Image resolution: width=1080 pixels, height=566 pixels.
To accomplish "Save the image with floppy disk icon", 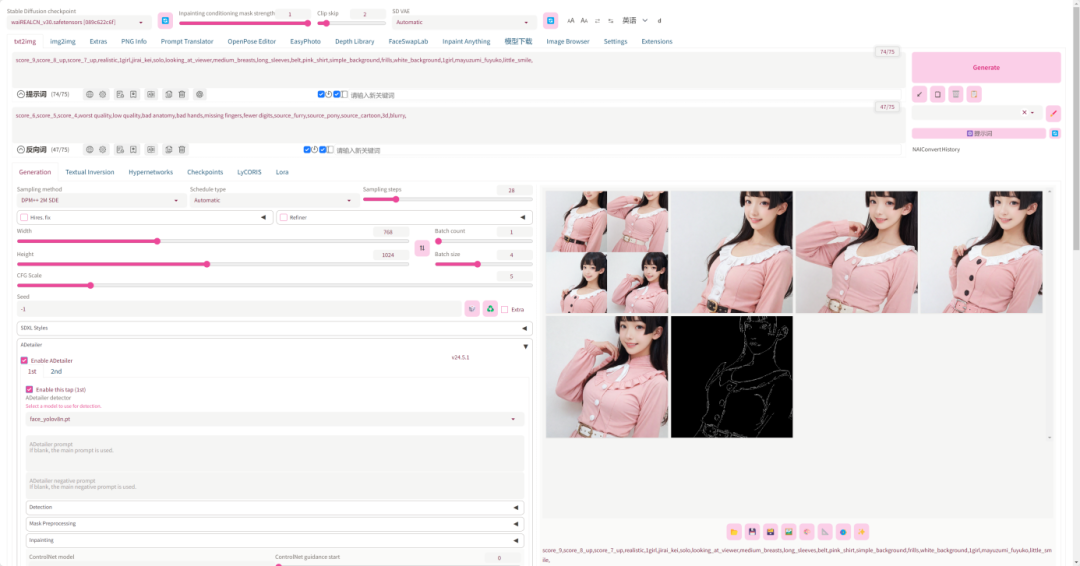I will pos(752,532).
